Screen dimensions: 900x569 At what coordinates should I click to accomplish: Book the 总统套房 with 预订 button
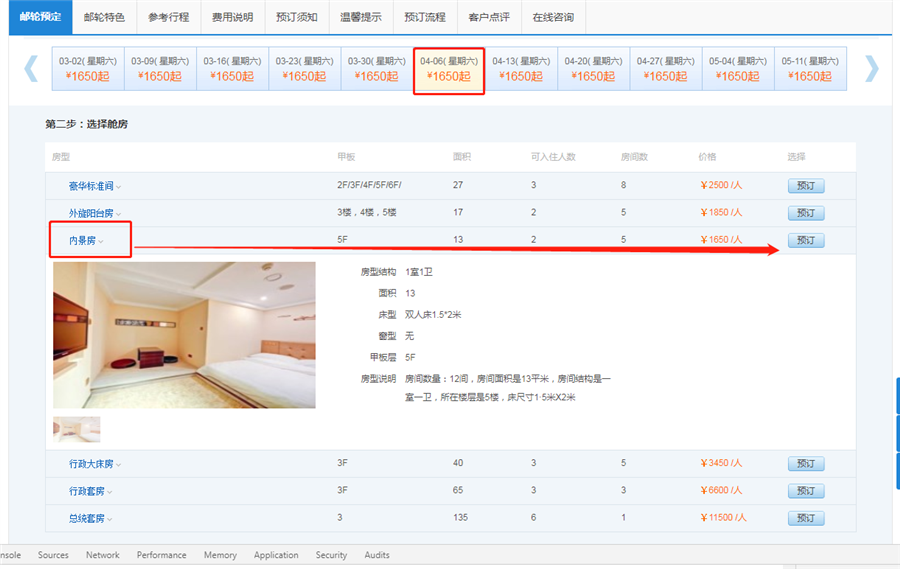pos(806,518)
